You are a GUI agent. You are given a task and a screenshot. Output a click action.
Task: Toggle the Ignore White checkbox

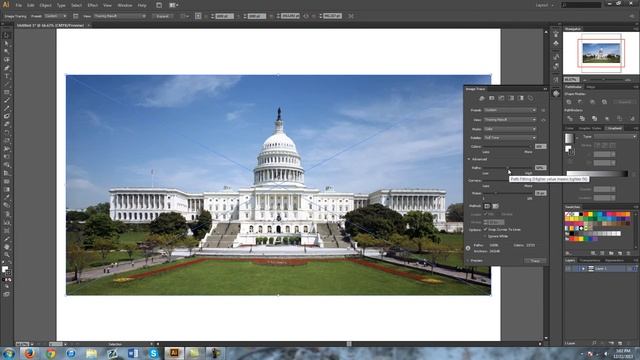click(x=485, y=236)
